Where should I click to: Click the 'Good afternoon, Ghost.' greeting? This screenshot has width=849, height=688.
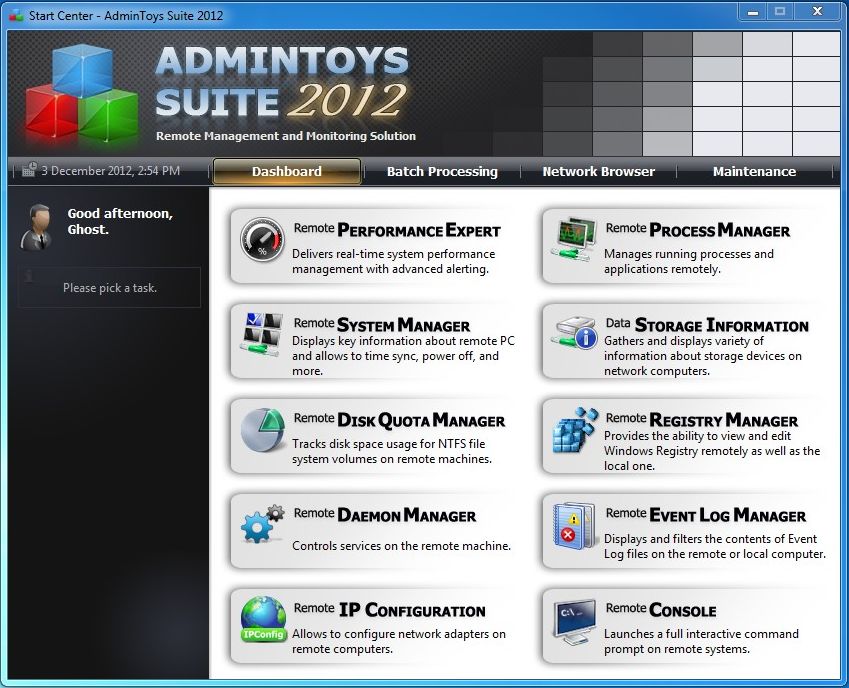click(x=120, y=221)
